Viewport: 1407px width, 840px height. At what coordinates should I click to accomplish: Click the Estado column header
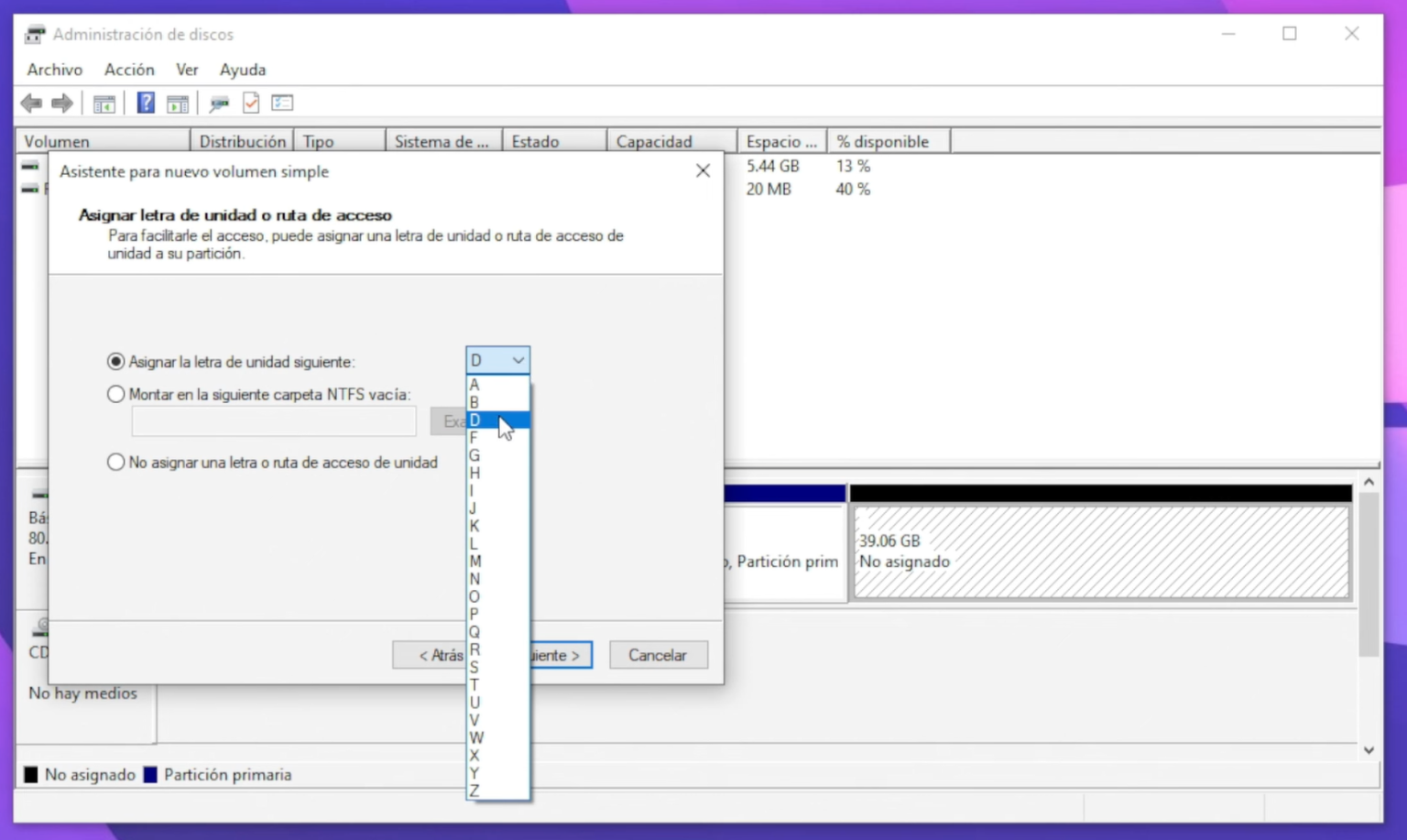554,141
